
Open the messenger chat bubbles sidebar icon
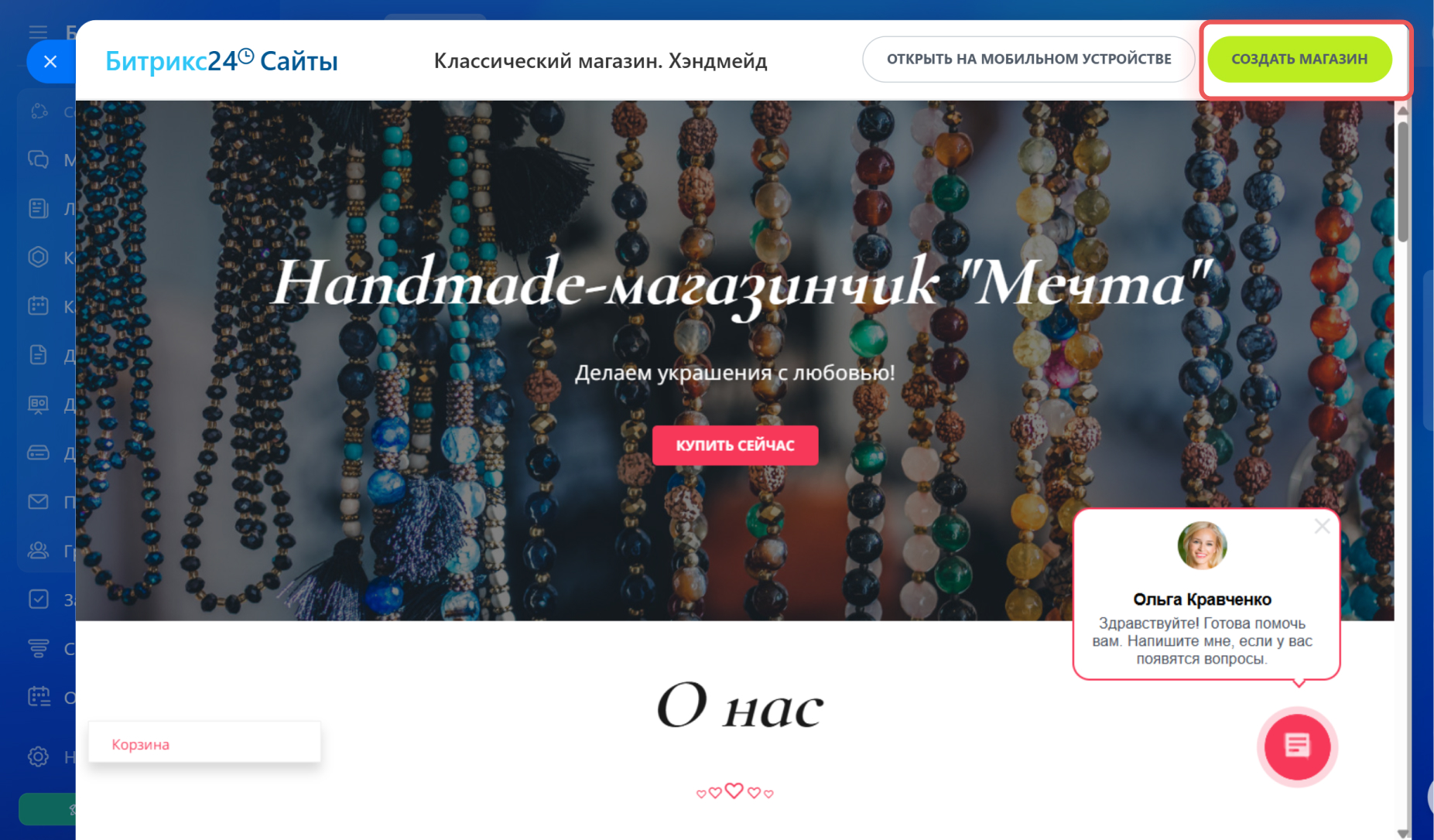pyautogui.click(x=38, y=159)
